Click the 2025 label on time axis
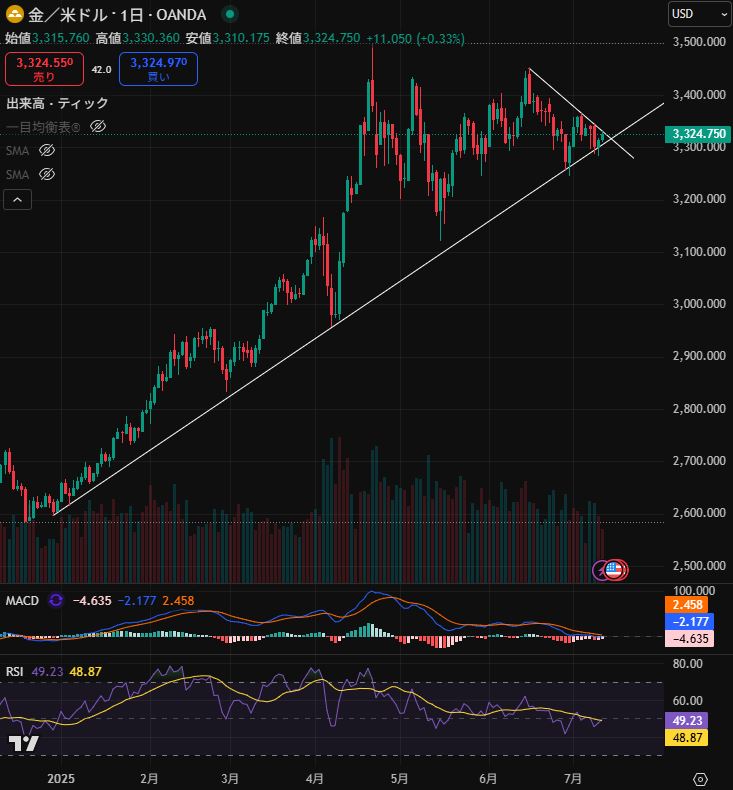This screenshot has height=790, width=733. (61, 778)
